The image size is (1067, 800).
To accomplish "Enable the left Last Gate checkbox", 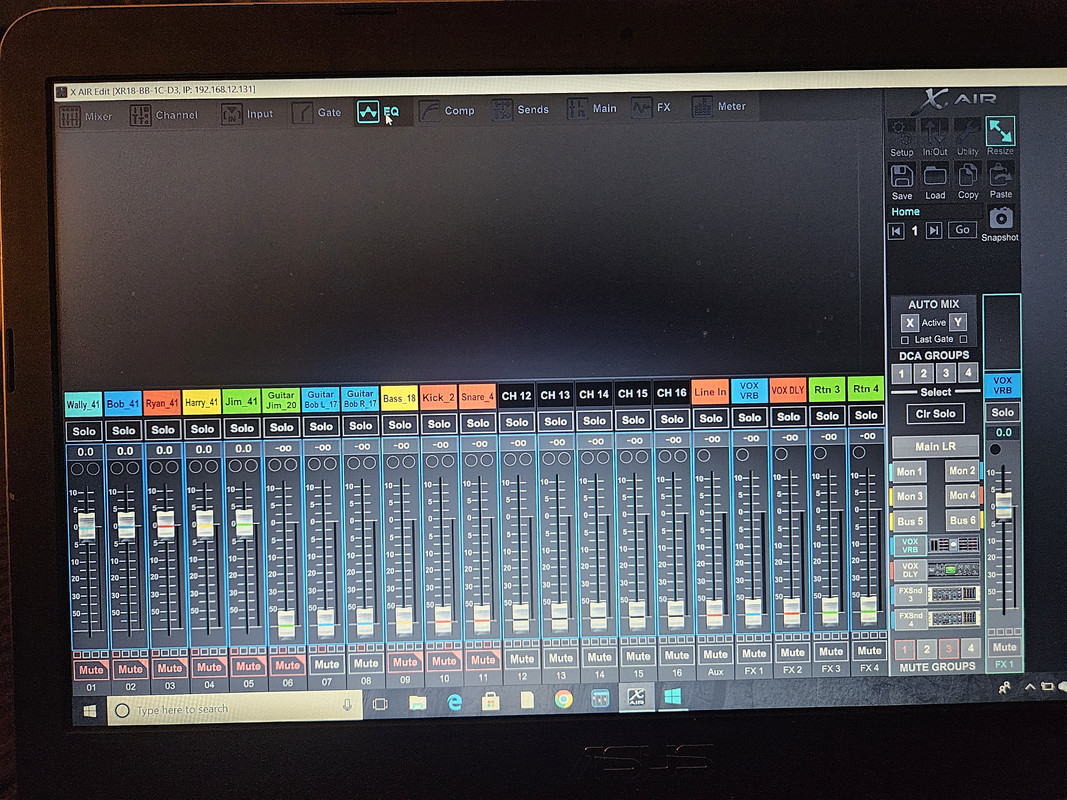I will (x=905, y=340).
